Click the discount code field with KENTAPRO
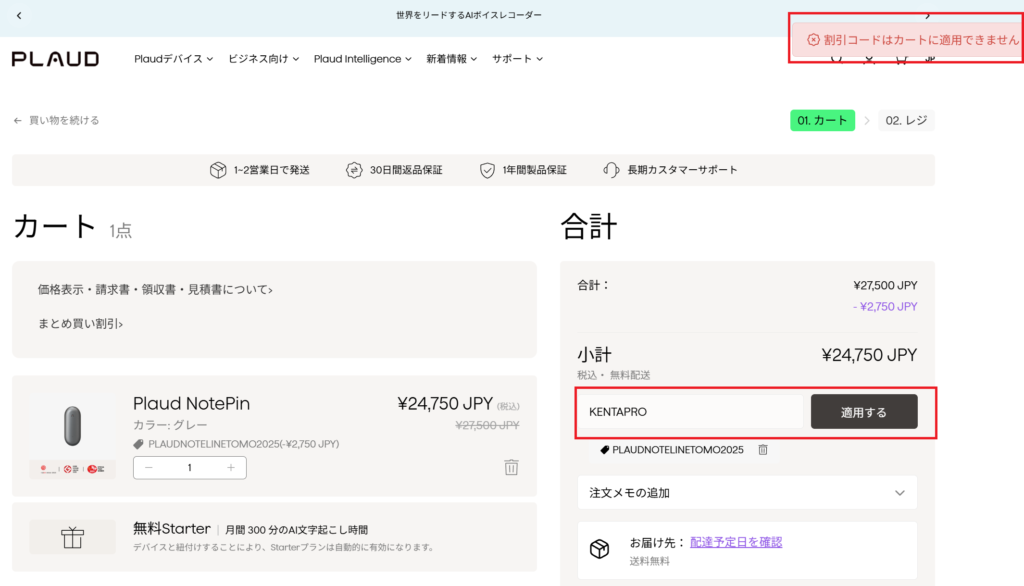Screen dimensions: 1024x586 [691, 412]
